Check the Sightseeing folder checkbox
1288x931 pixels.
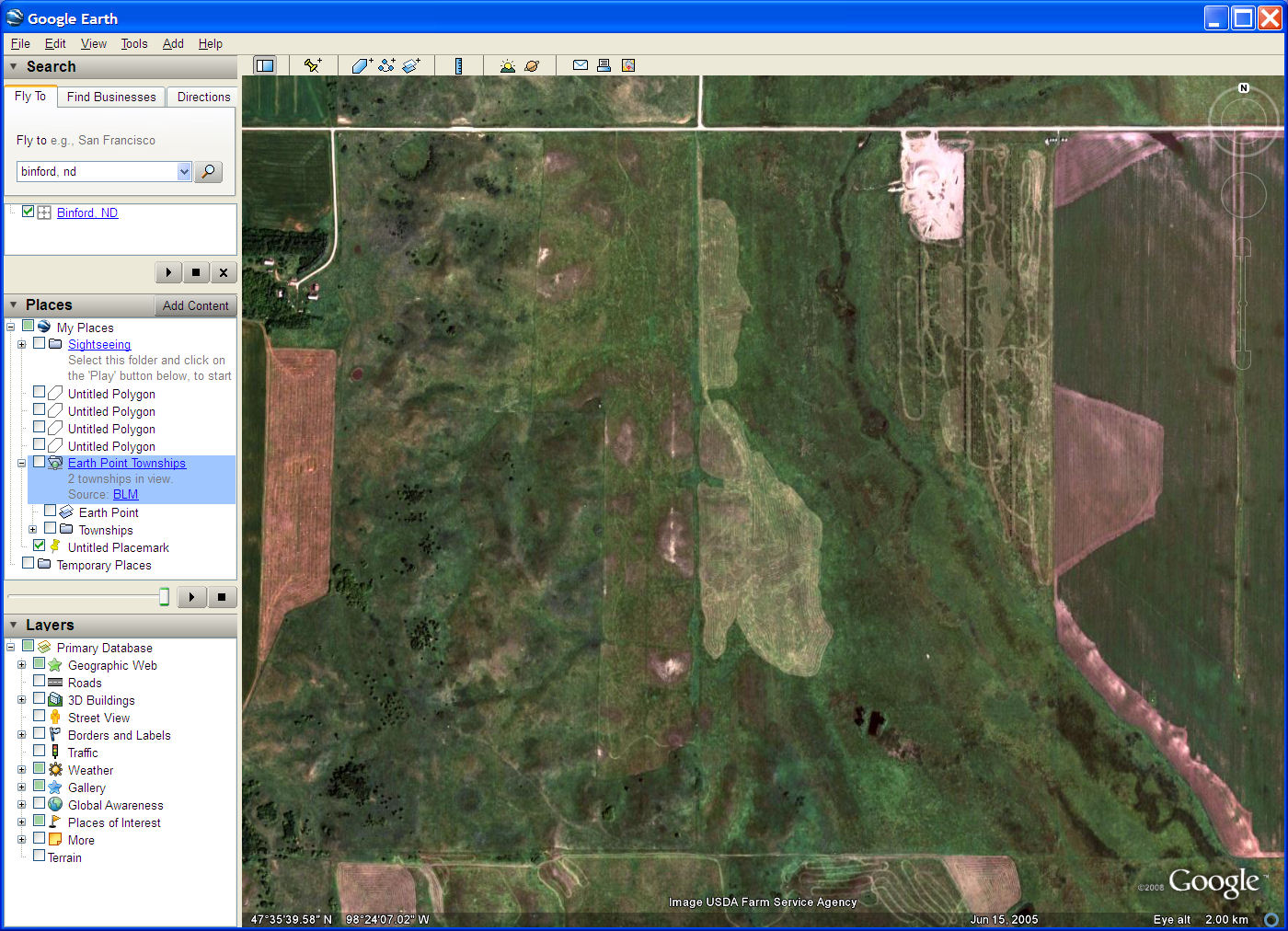tap(39, 343)
